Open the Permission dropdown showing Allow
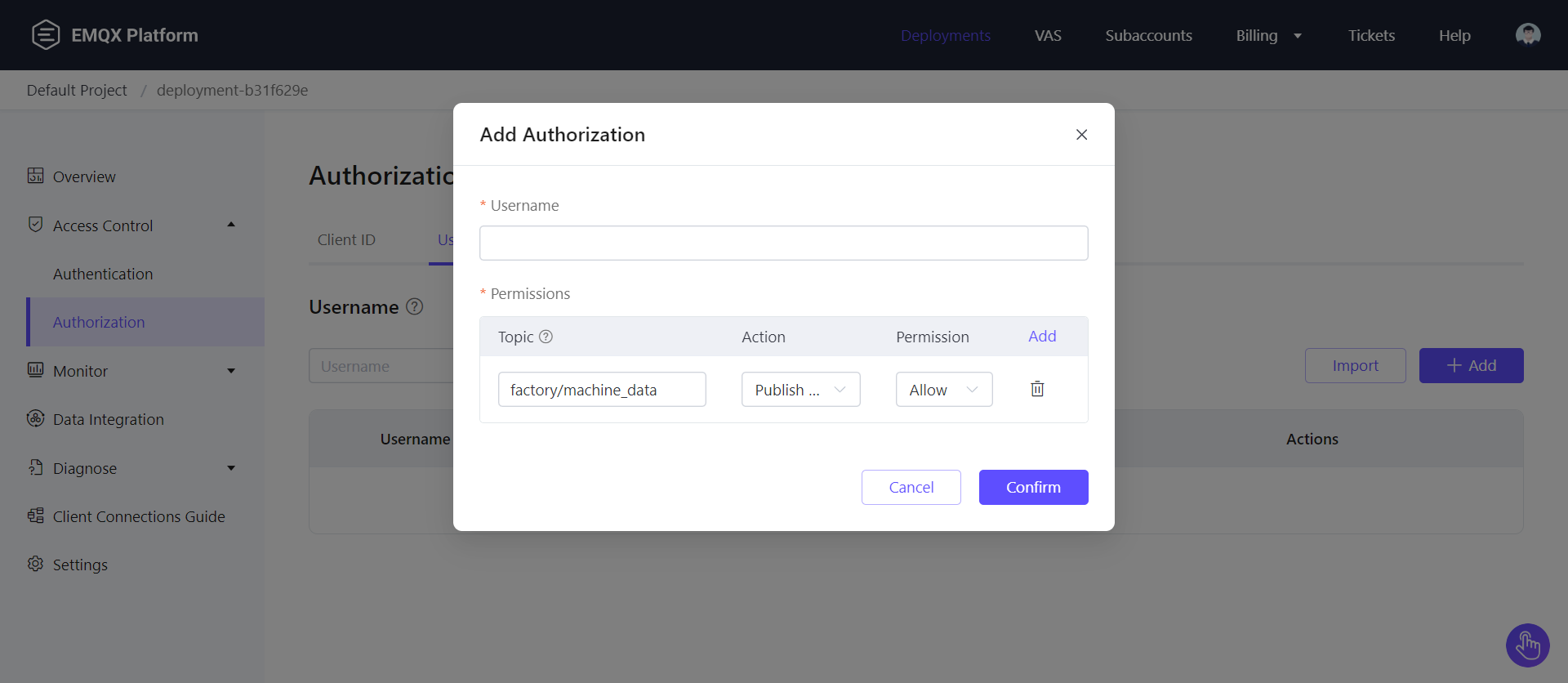 point(944,390)
